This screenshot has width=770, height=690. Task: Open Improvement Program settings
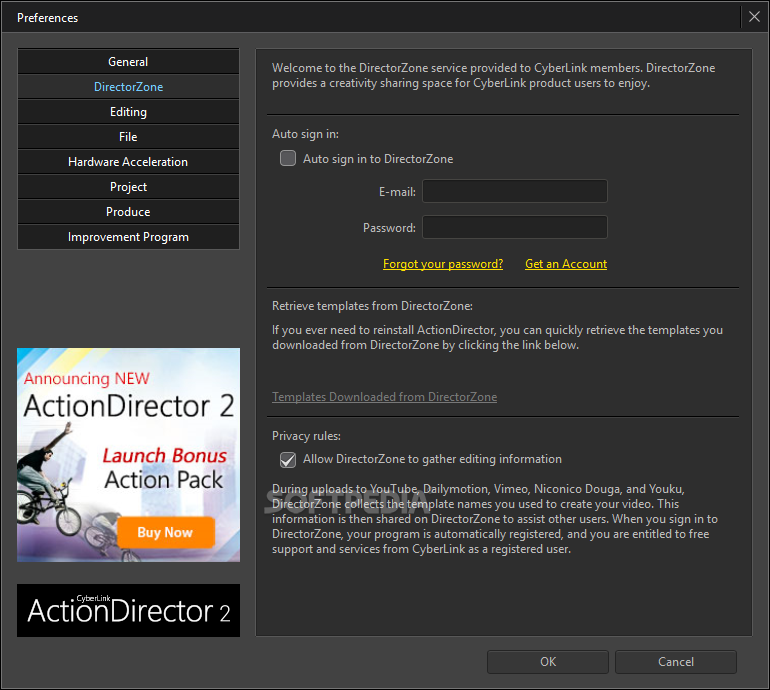[128, 237]
